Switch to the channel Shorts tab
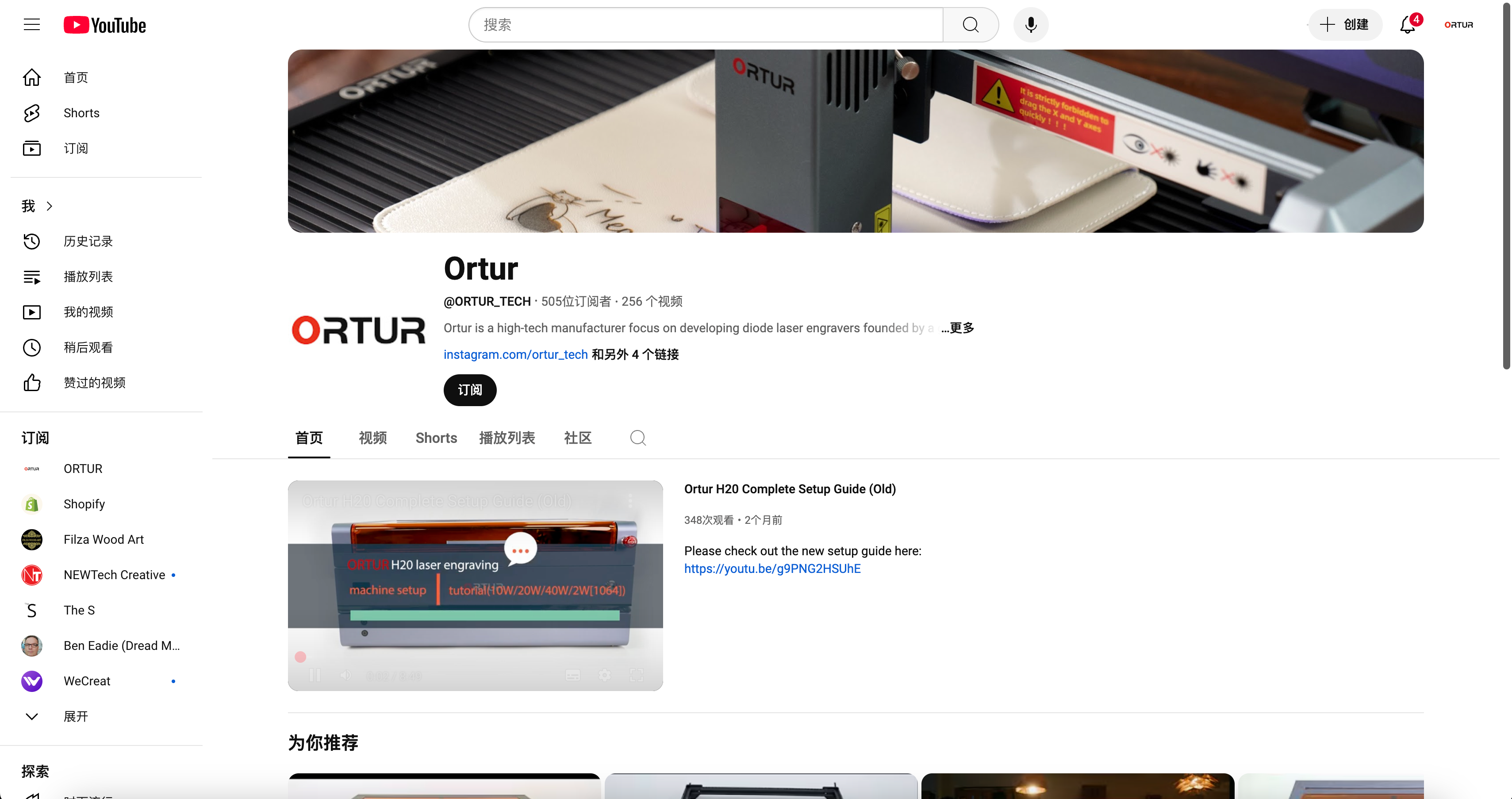This screenshot has height=799, width=1512. pyautogui.click(x=436, y=438)
